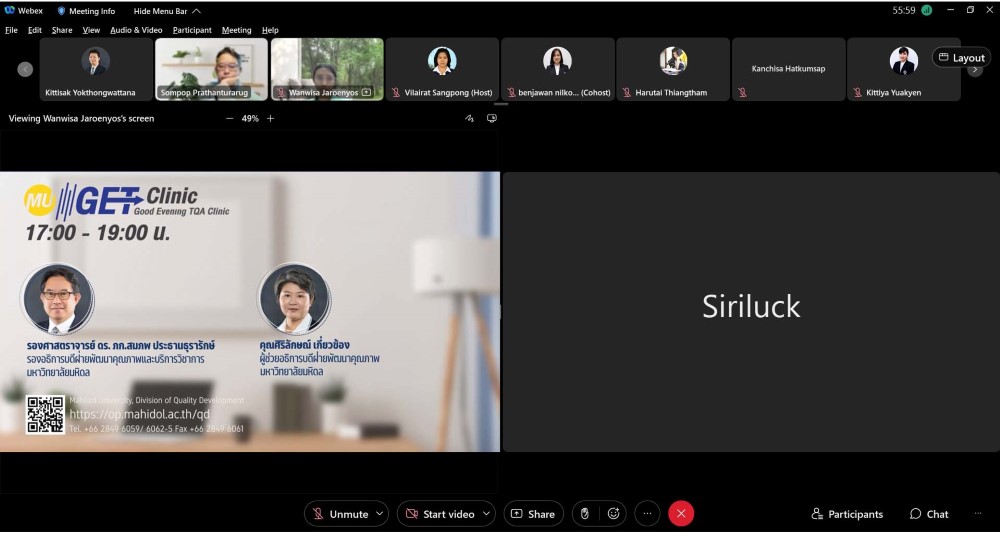
Task: Open the reactions emoji picker
Action: 613,514
